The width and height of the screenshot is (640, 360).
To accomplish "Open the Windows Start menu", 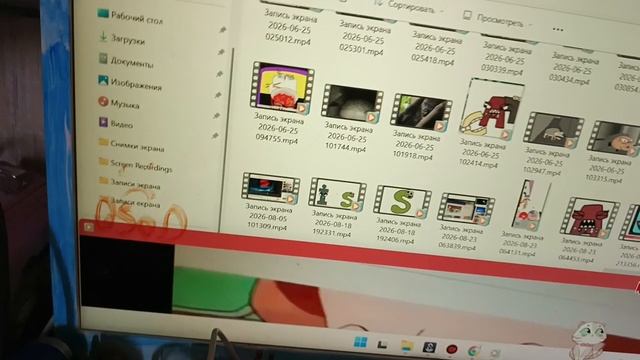I will pyautogui.click(x=360, y=342).
